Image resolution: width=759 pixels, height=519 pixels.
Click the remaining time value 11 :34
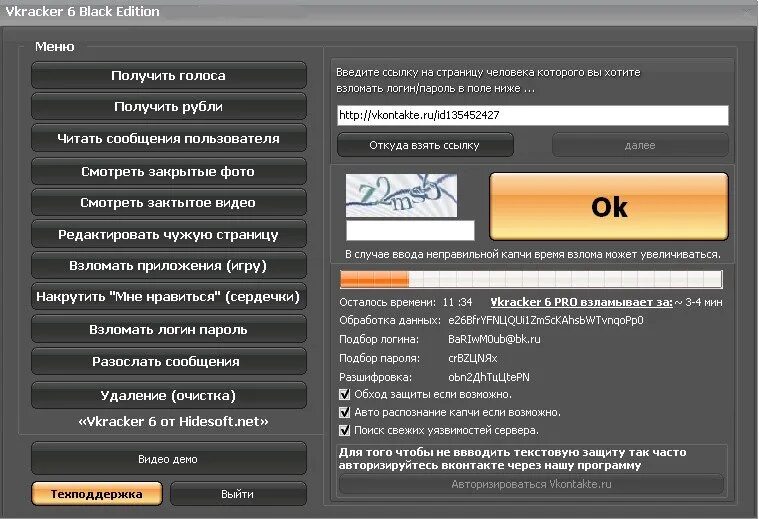pos(457,302)
